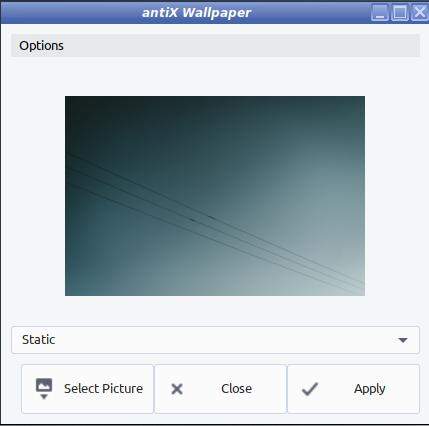This screenshot has width=429, height=426.
Task: Click the Select Picture label text
Action: pyautogui.click(x=103, y=389)
